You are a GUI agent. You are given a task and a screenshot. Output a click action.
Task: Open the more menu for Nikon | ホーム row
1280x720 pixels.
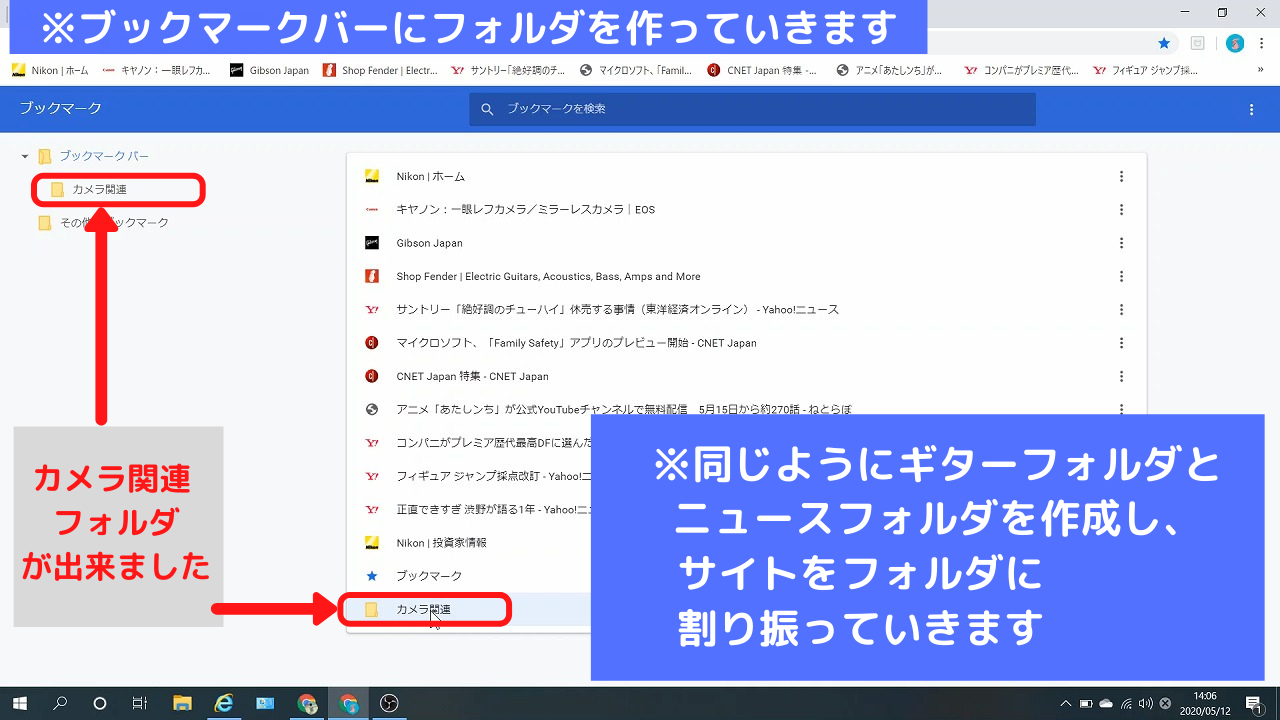point(1121,177)
